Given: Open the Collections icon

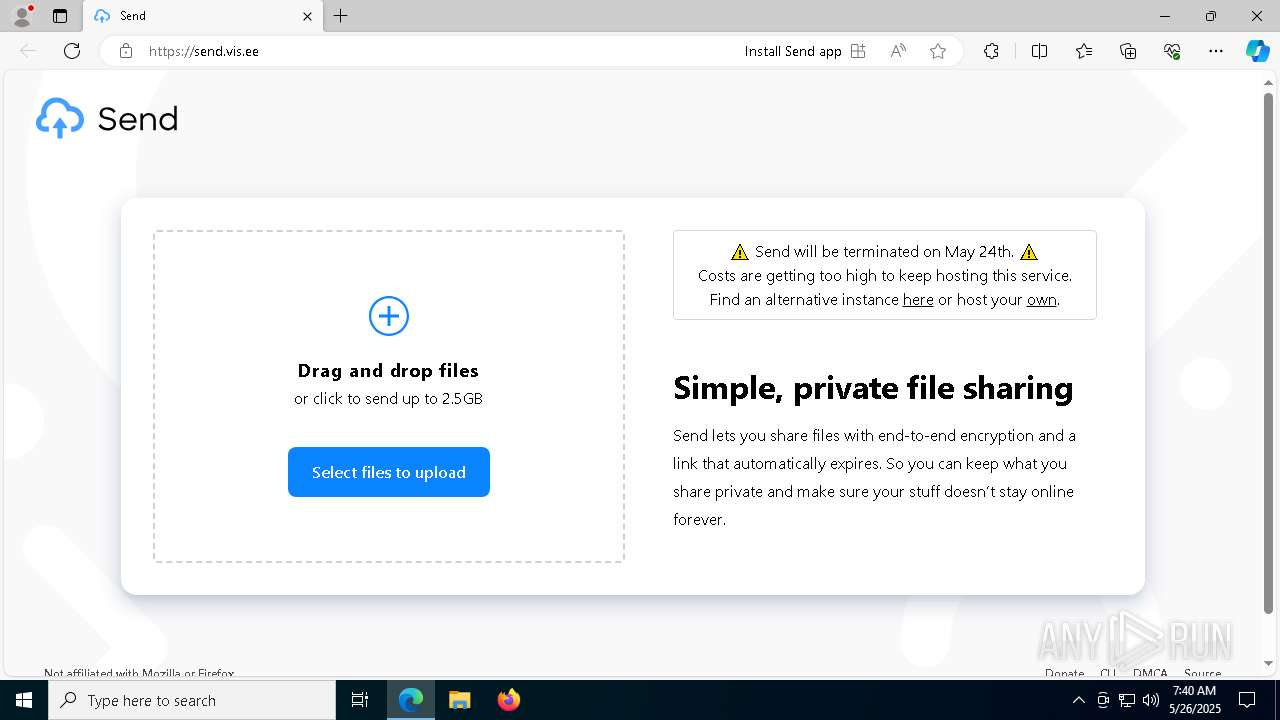Looking at the screenshot, I should coord(1128,51).
